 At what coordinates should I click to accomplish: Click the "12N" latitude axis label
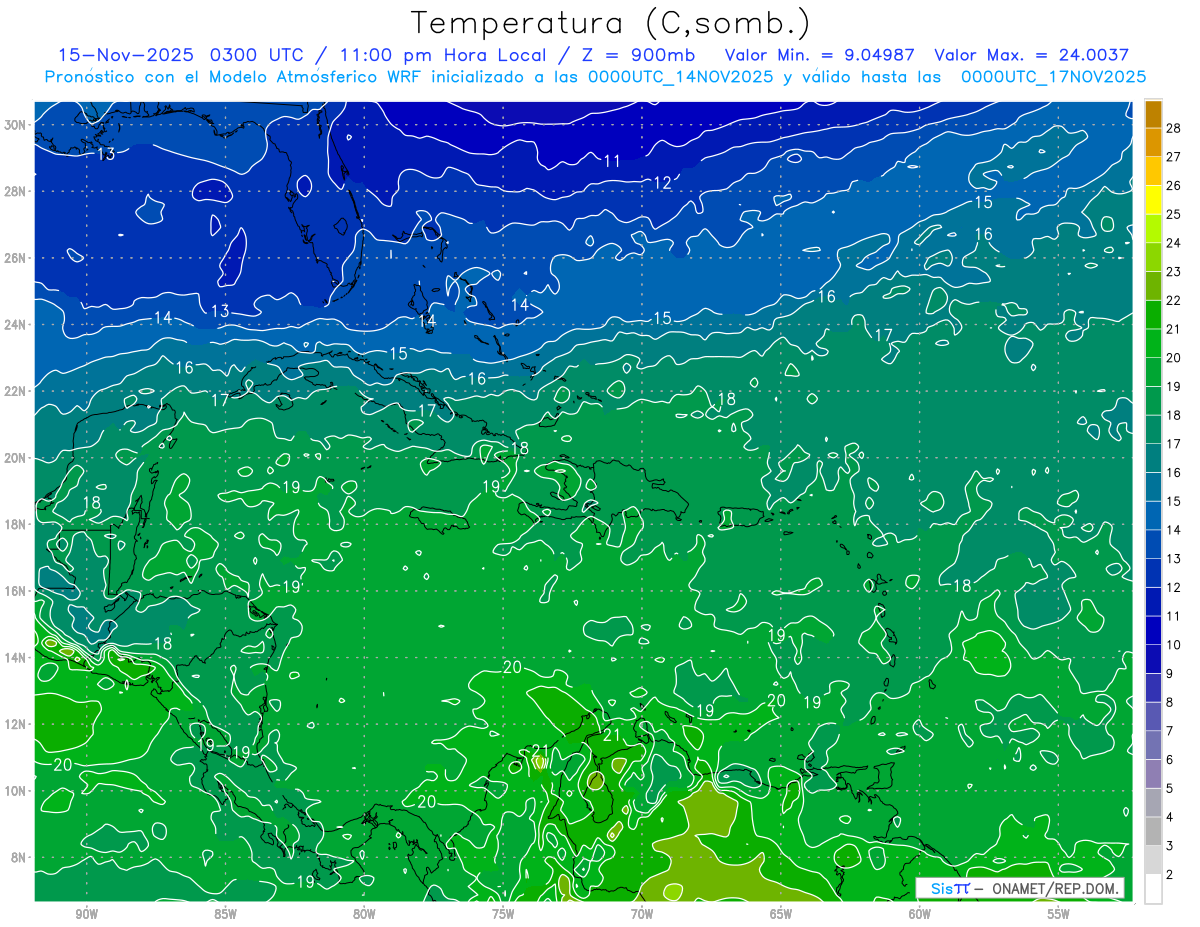pyautogui.click(x=17, y=724)
